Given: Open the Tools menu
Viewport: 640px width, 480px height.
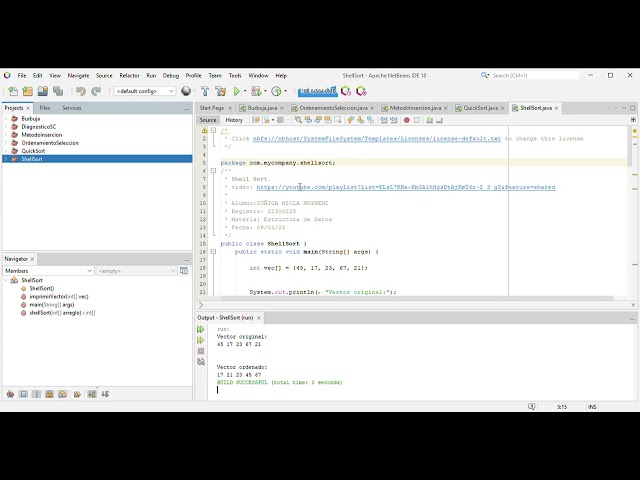Looking at the screenshot, I should point(235,76).
